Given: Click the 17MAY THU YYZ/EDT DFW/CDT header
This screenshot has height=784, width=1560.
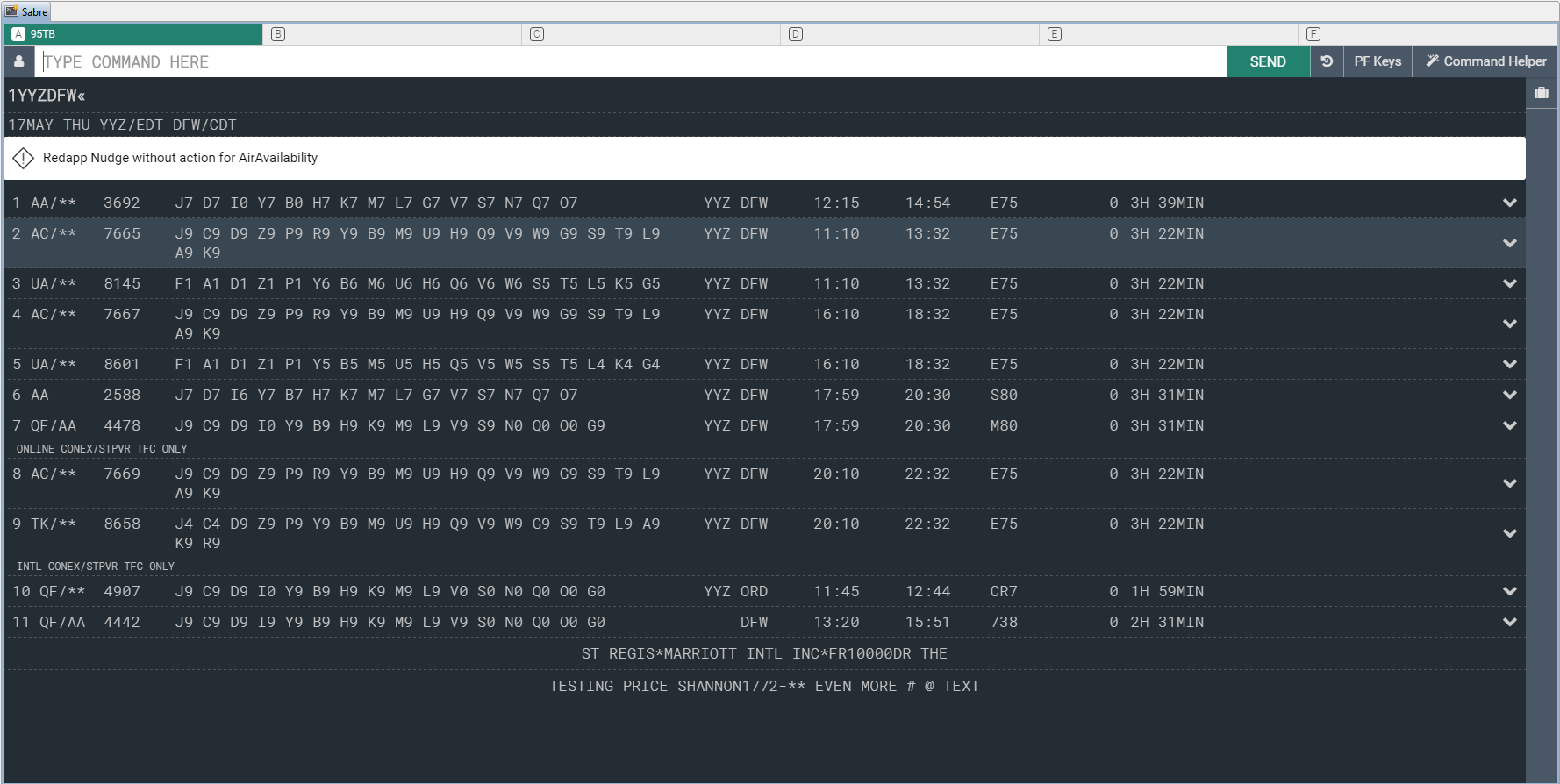Looking at the screenshot, I should (x=123, y=125).
